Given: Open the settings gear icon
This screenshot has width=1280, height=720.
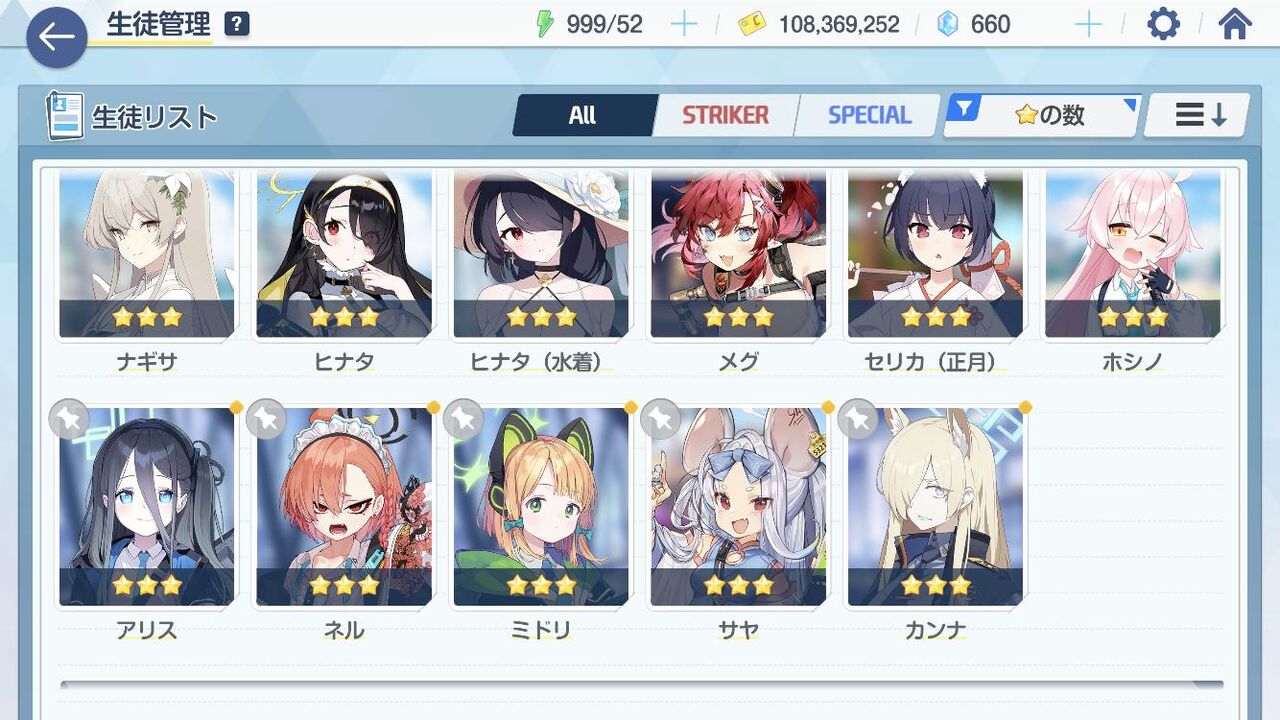Looking at the screenshot, I should (1163, 24).
